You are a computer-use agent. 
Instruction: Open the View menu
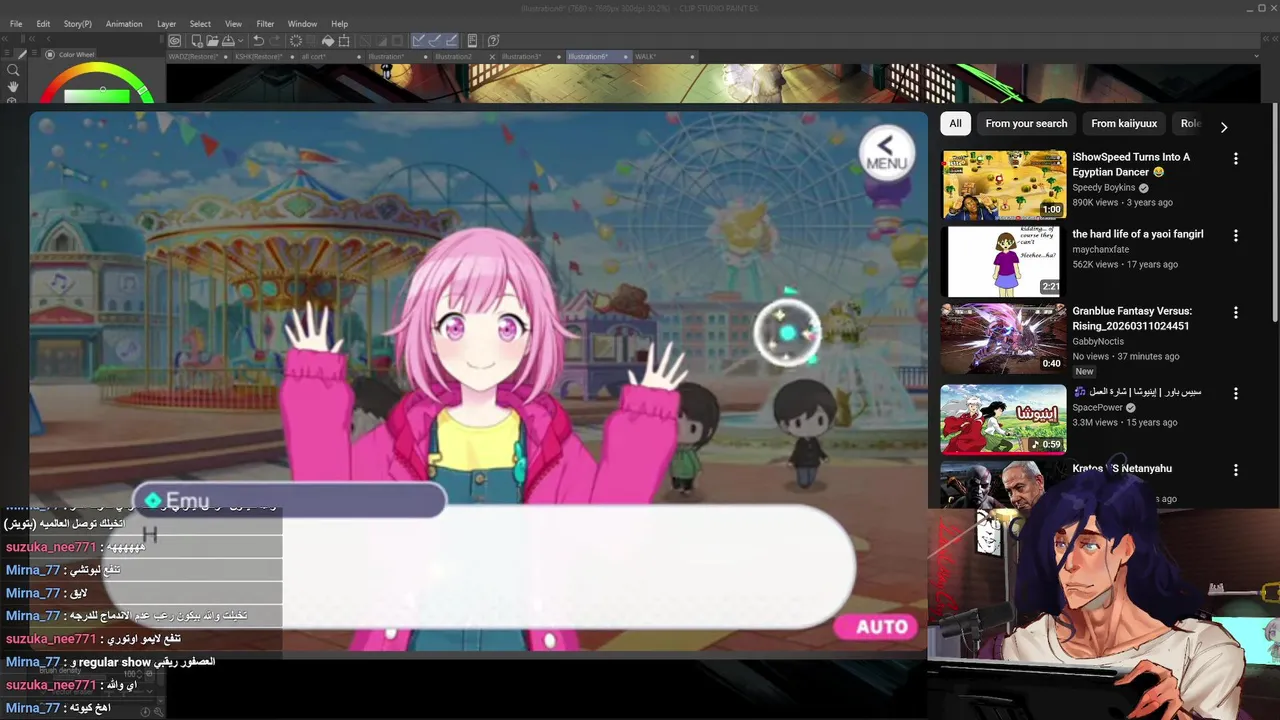[233, 24]
